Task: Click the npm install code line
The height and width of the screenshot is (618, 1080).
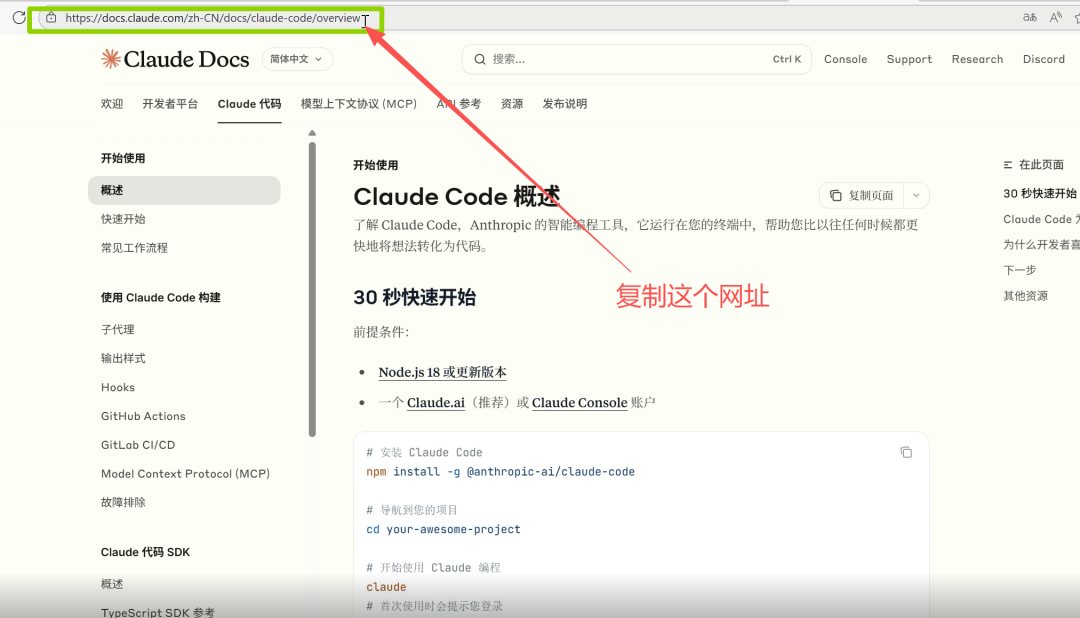Action: pos(501,472)
